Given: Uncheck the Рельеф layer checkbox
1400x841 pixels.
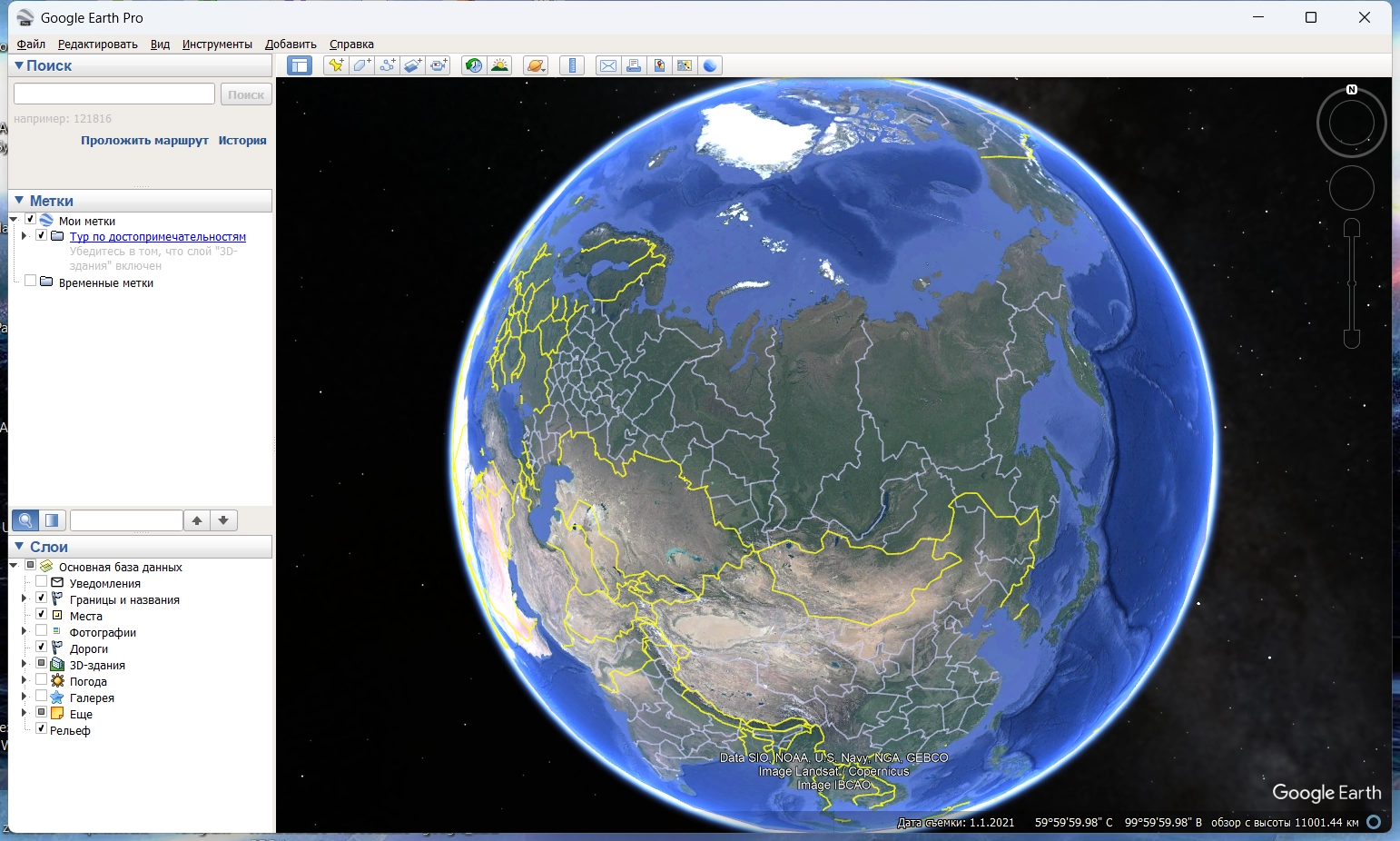Looking at the screenshot, I should (41, 729).
